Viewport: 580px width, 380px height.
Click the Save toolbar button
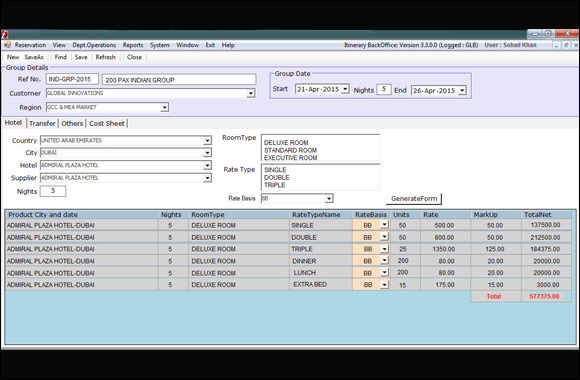click(81, 57)
